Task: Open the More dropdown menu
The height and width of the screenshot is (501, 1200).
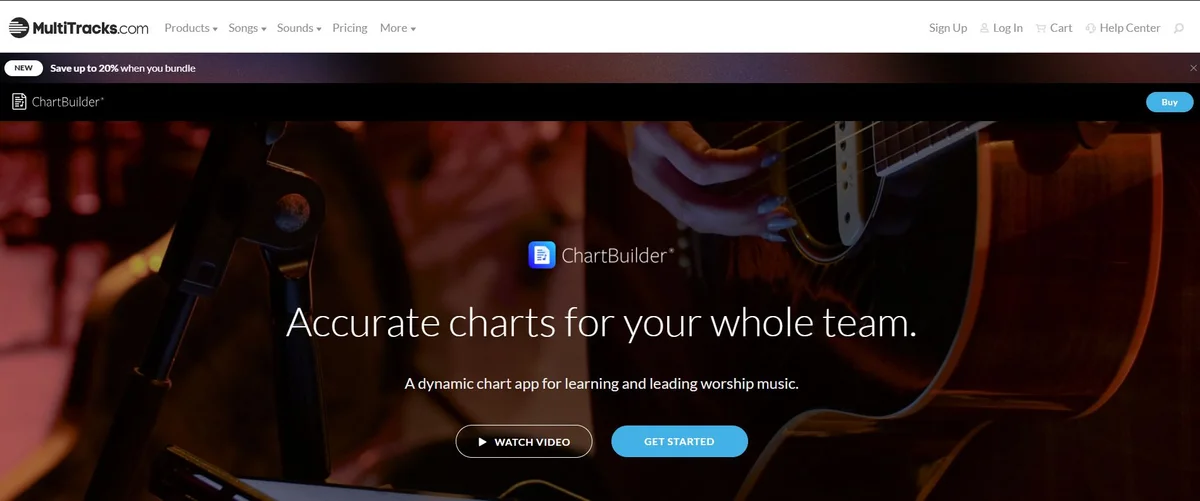Action: [398, 28]
